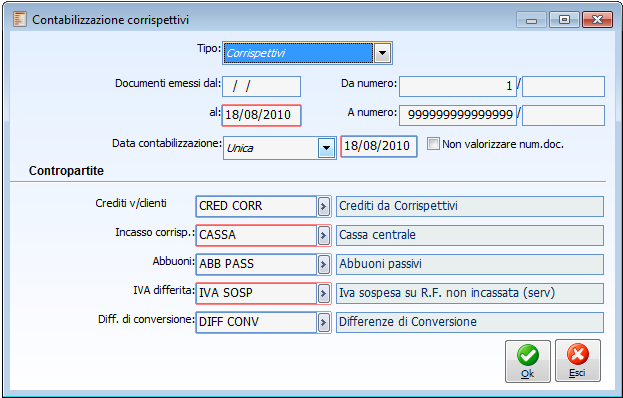Click the Incasso corrisp. CASSA field
The image size is (623, 398).
(257, 236)
